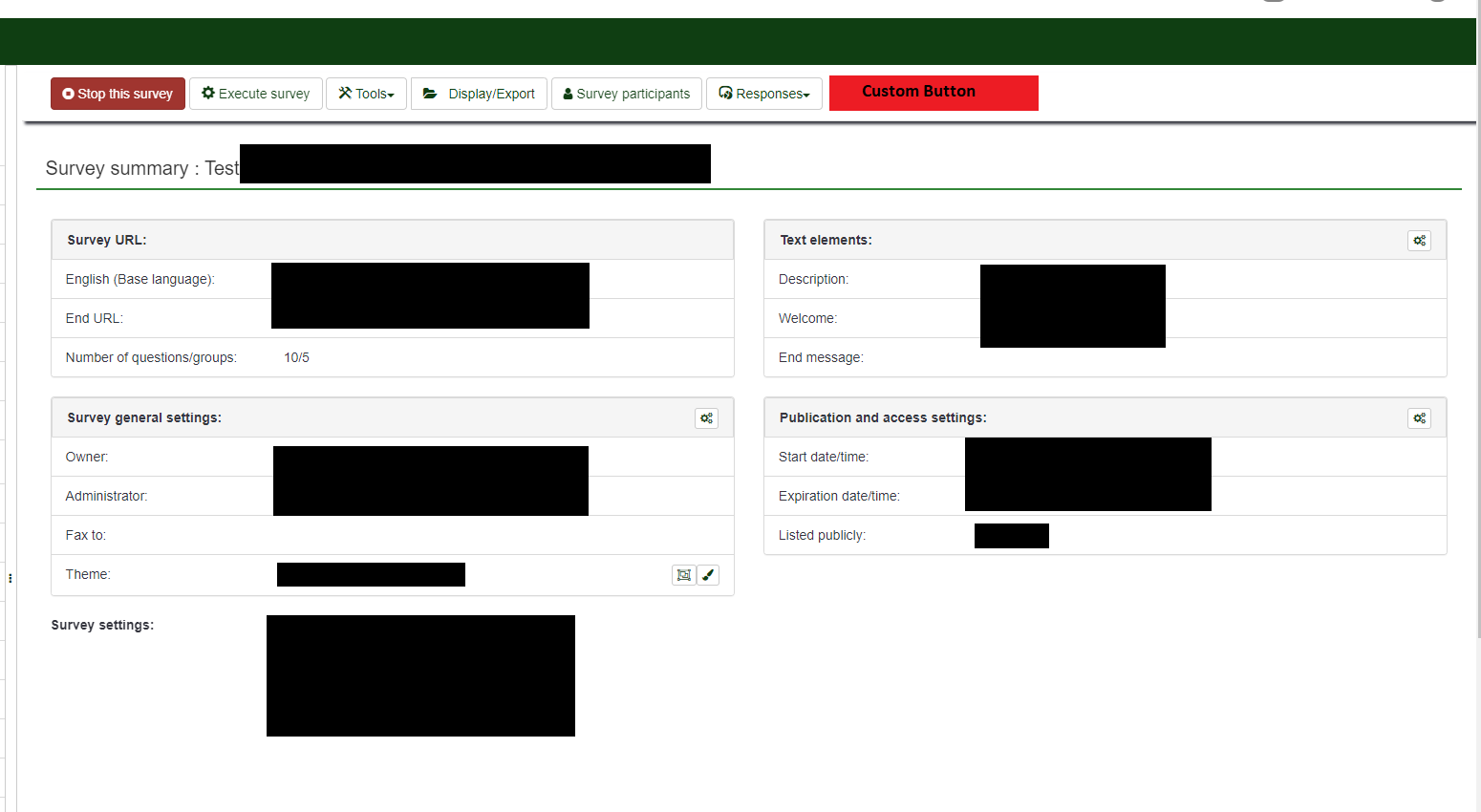This screenshot has height=812, width=1481.
Task: Click the sidebar handle dots at left edge
Action: (x=10, y=578)
